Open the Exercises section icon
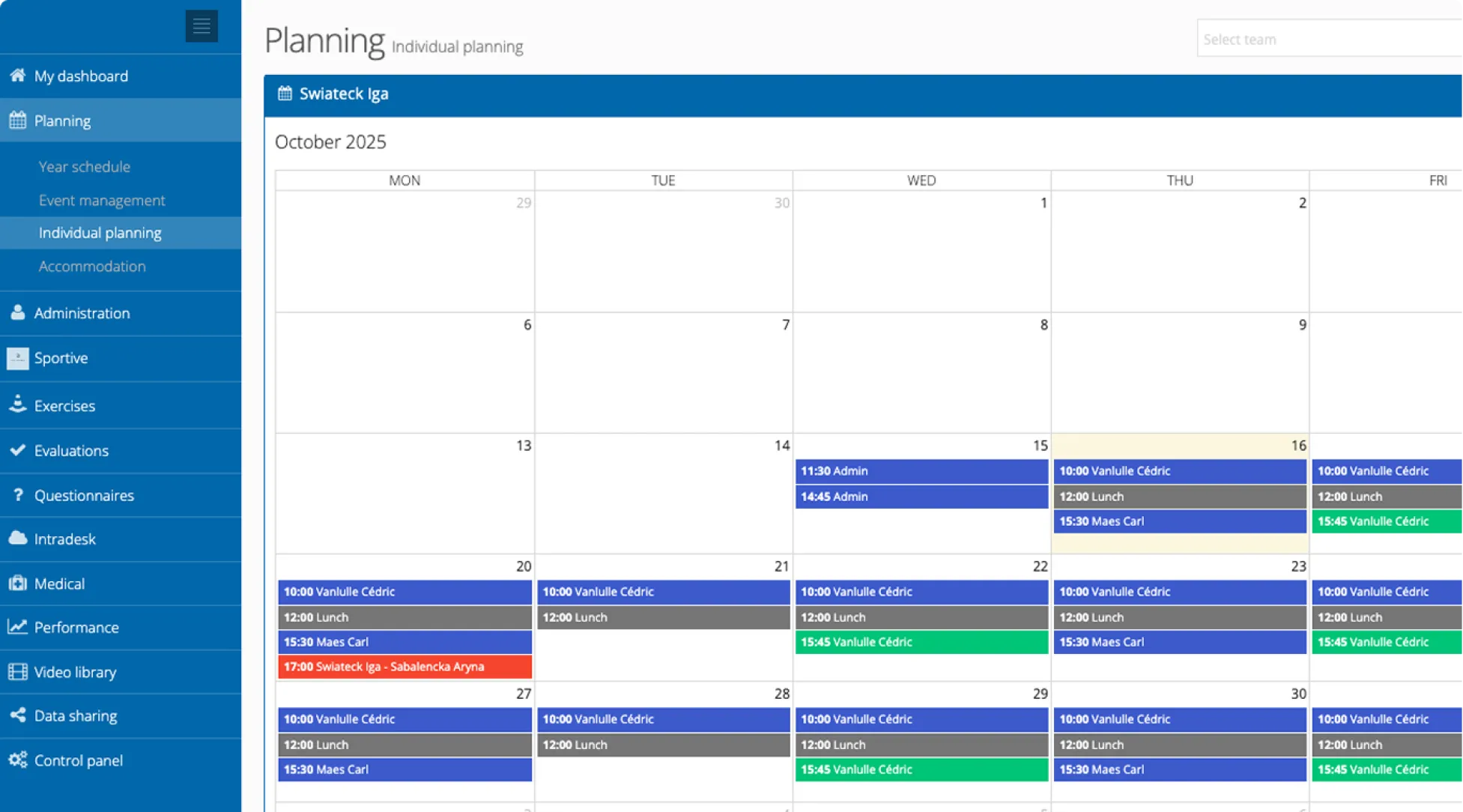The image size is (1463, 812). pos(16,405)
